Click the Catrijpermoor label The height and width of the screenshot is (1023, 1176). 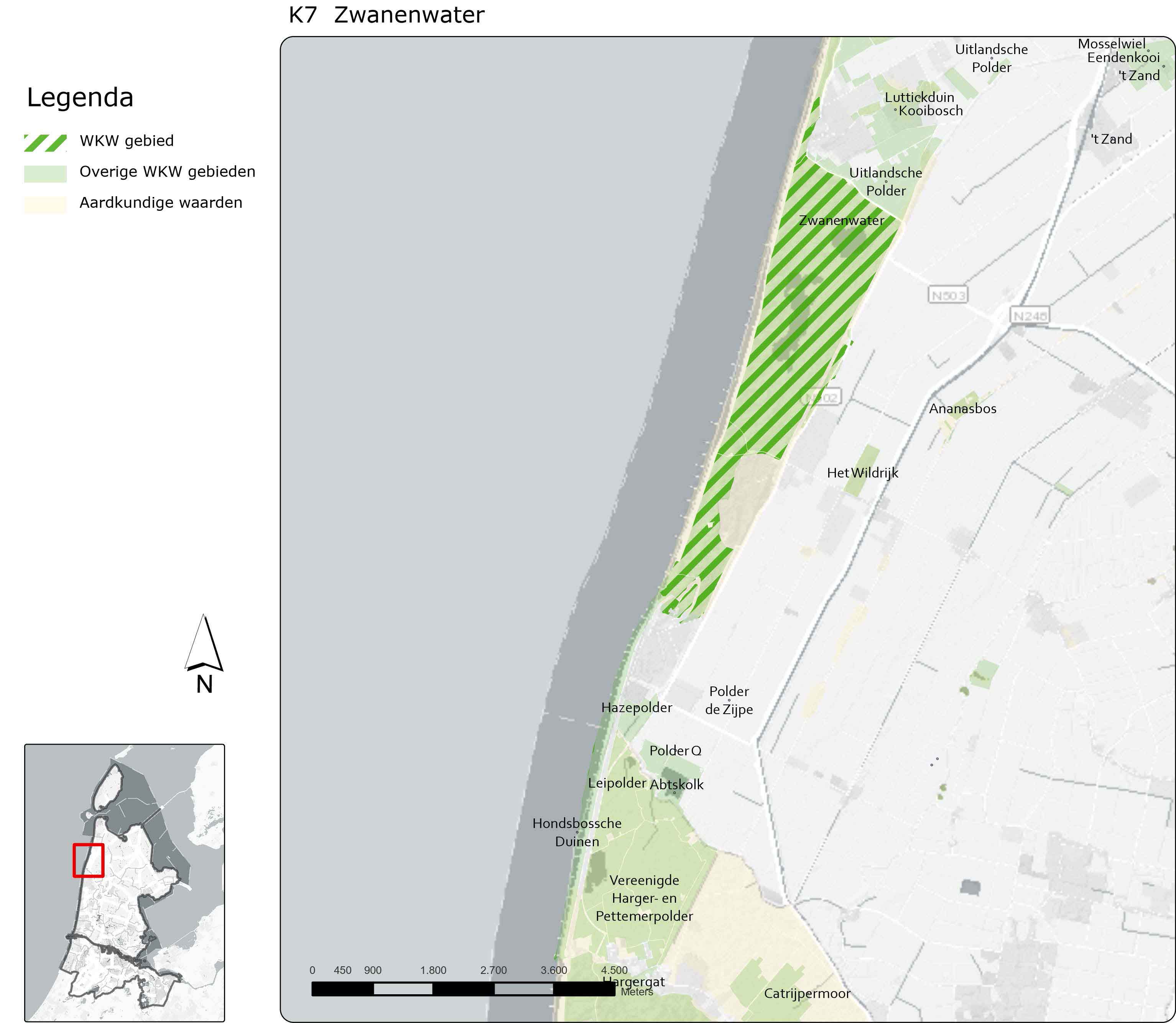tap(807, 993)
